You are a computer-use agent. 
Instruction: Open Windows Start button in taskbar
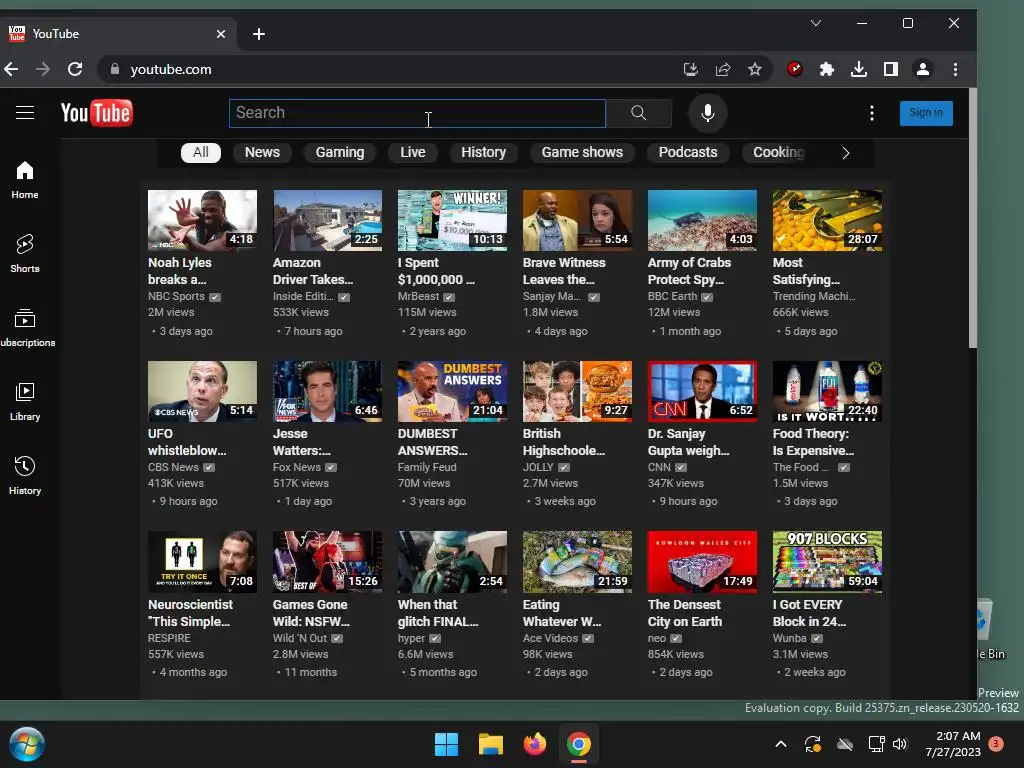point(447,744)
